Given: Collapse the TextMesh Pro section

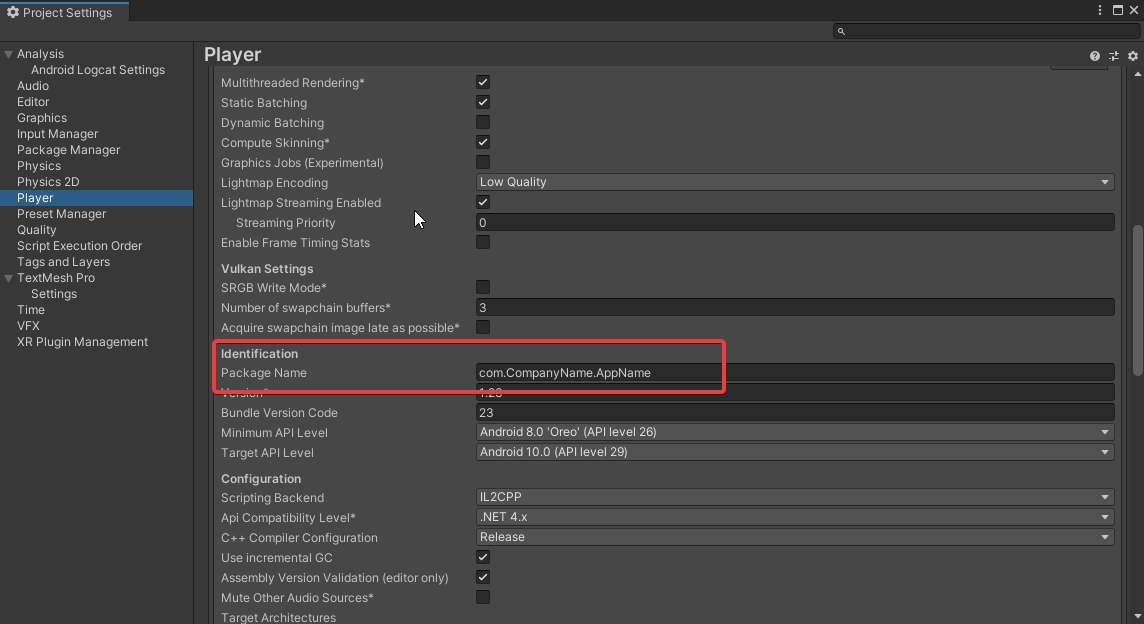Looking at the screenshot, I should [x=8, y=278].
